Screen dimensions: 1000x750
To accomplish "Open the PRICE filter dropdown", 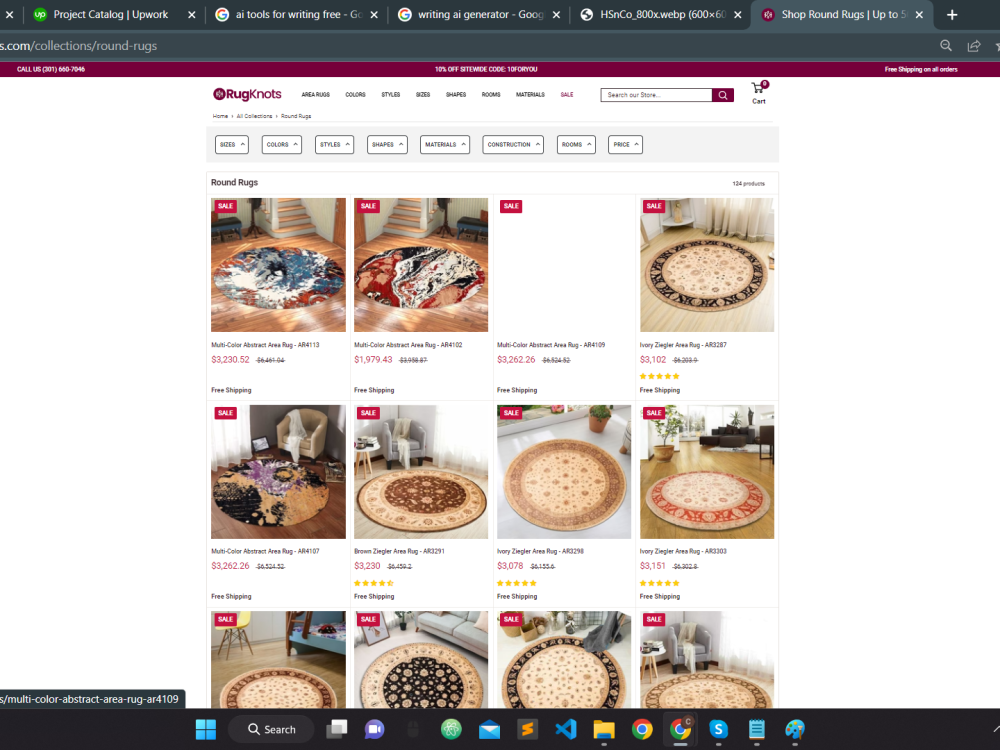I will click(625, 144).
